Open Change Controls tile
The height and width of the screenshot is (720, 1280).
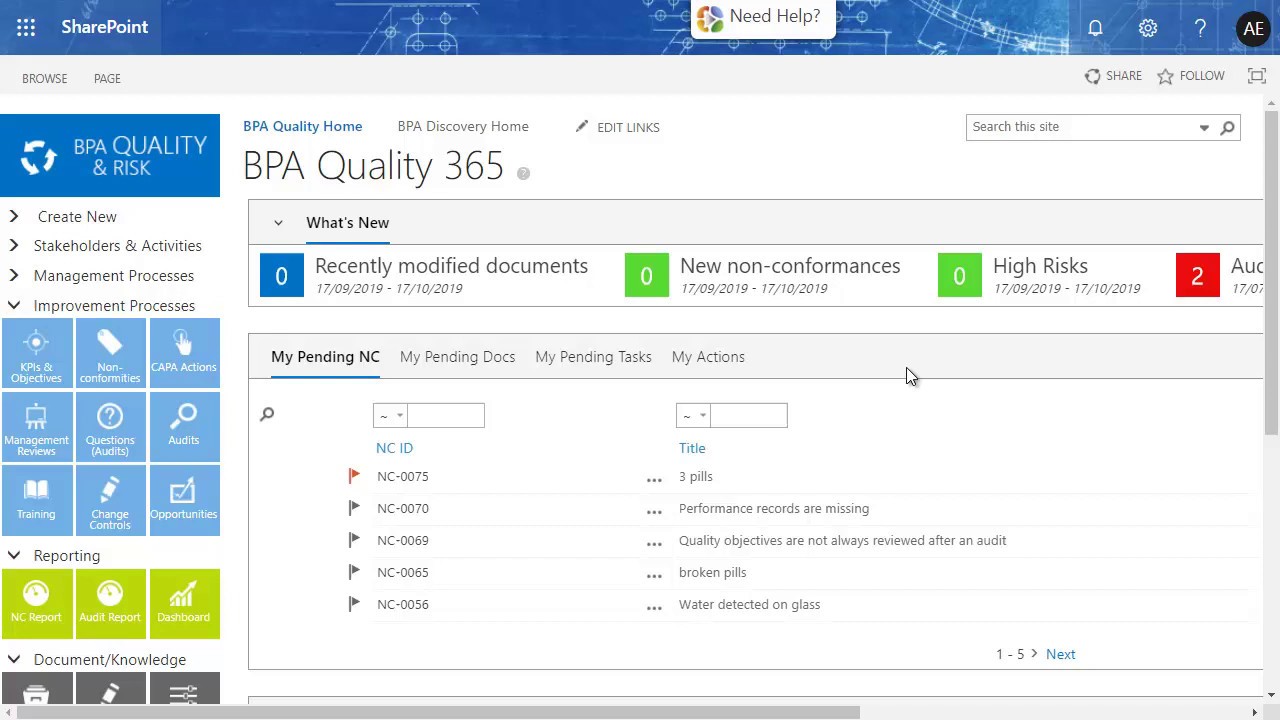click(x=110, y=500)
